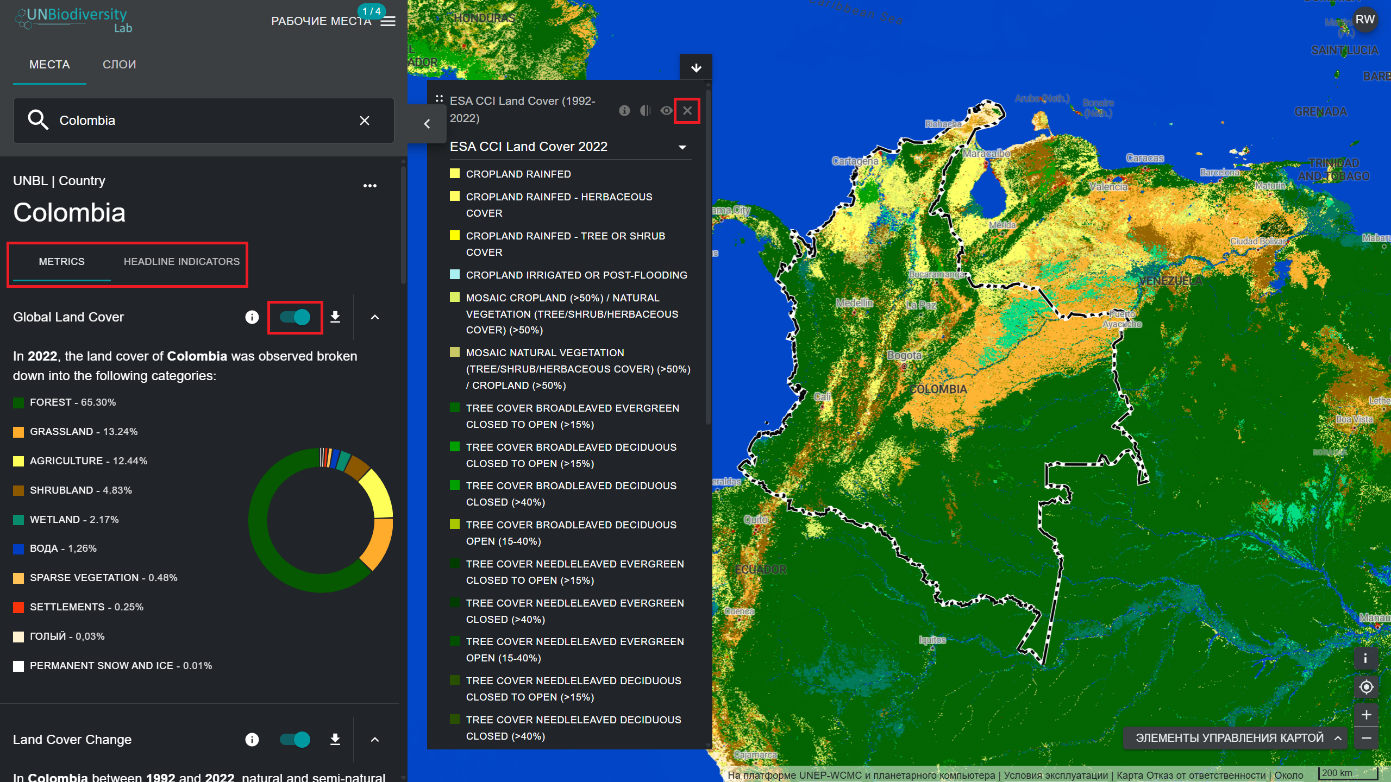
Task: Zoom in on the map
Action: point(1366,715)
